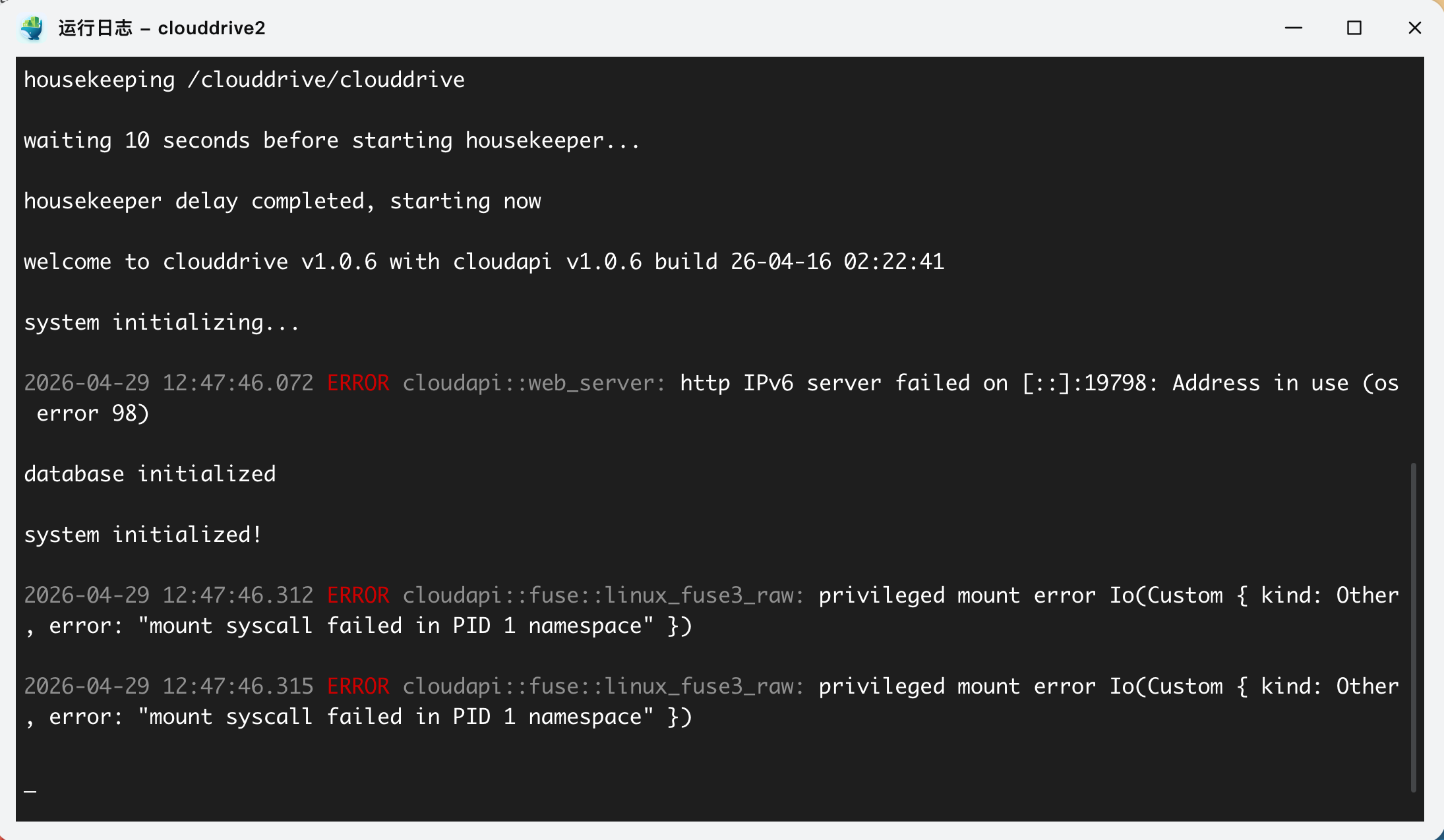1444x840 pixels.
Task: Click the "system initialized!" log line
Action: point(143,535)
